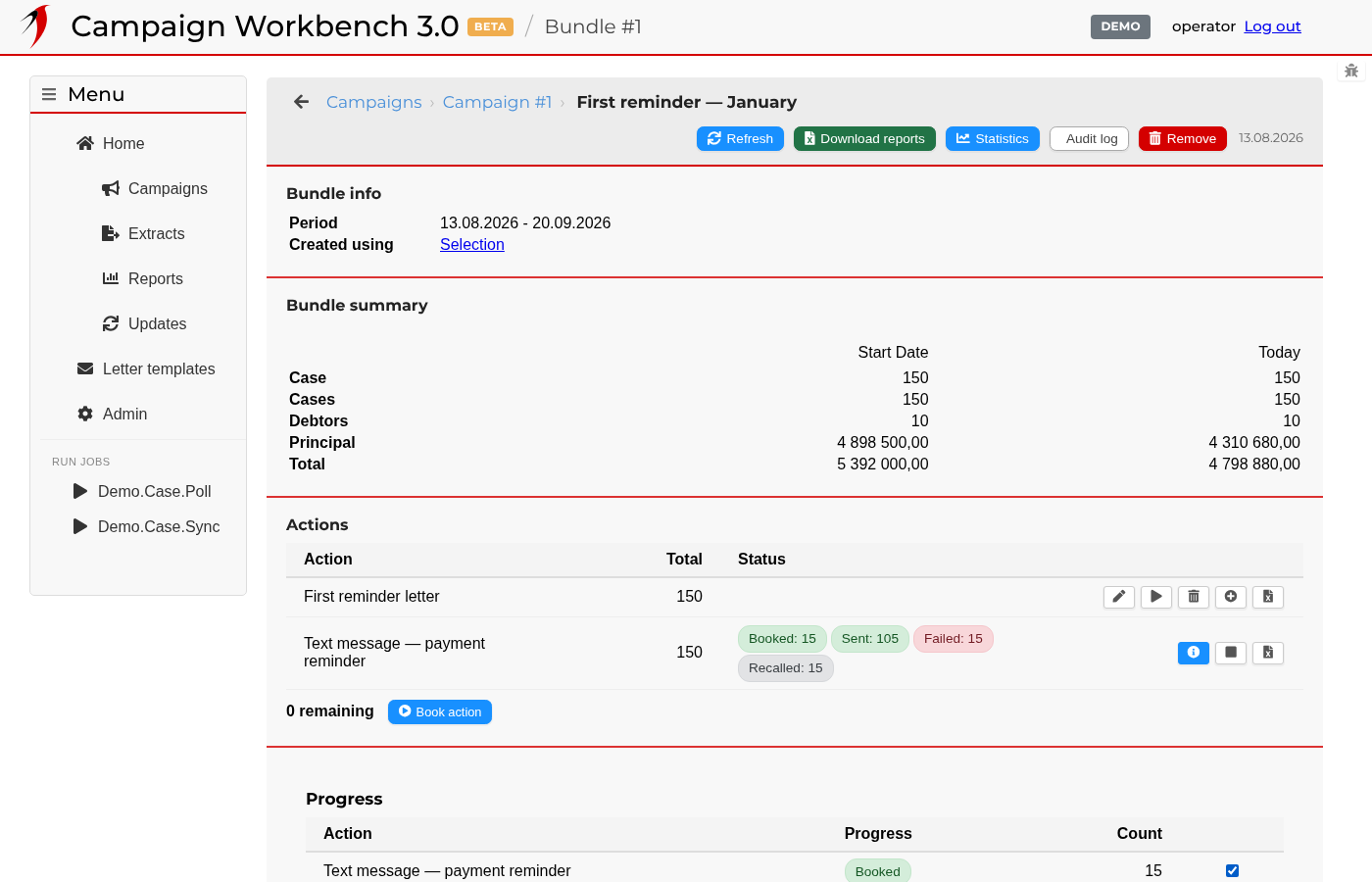Click the Book action button
Viewport: 1372px width, 882px height.
tap(440, 711)
